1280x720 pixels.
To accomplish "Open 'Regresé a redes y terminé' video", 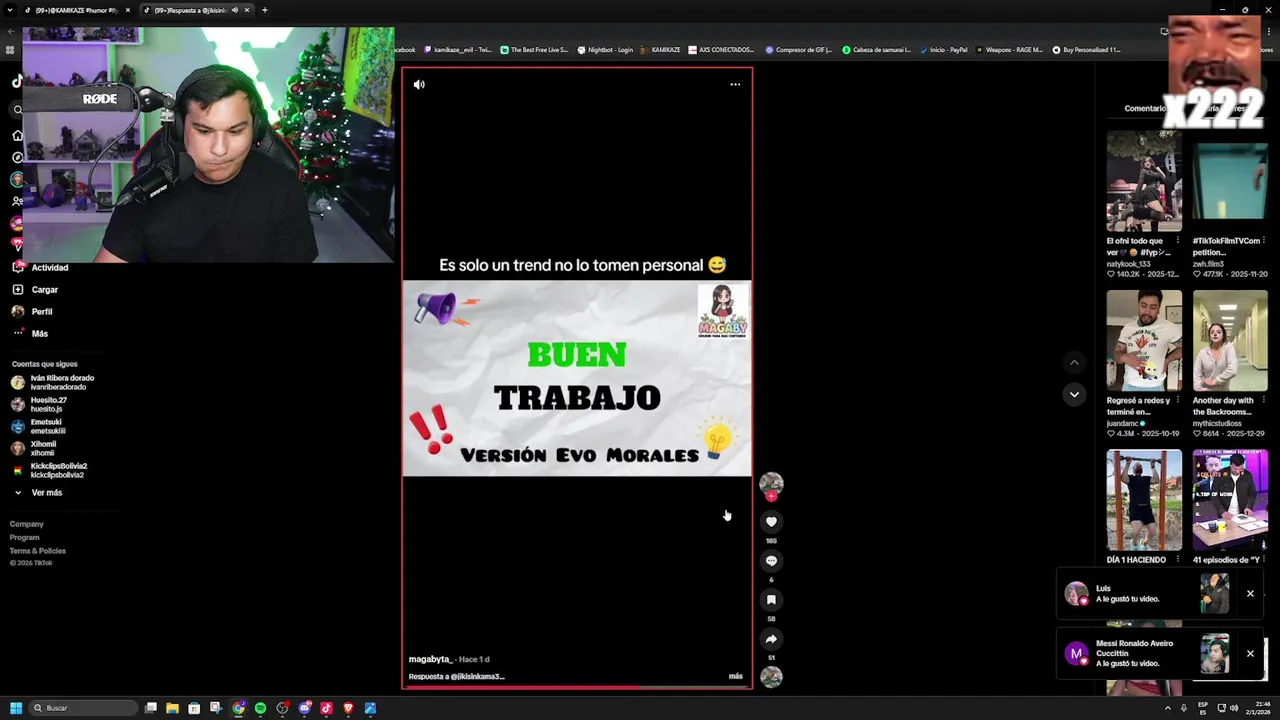I will 1144,340.
